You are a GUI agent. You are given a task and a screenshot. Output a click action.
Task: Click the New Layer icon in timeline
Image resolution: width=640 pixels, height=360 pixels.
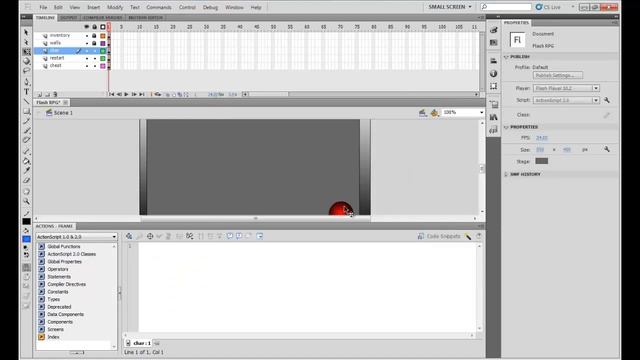(40, 94)
